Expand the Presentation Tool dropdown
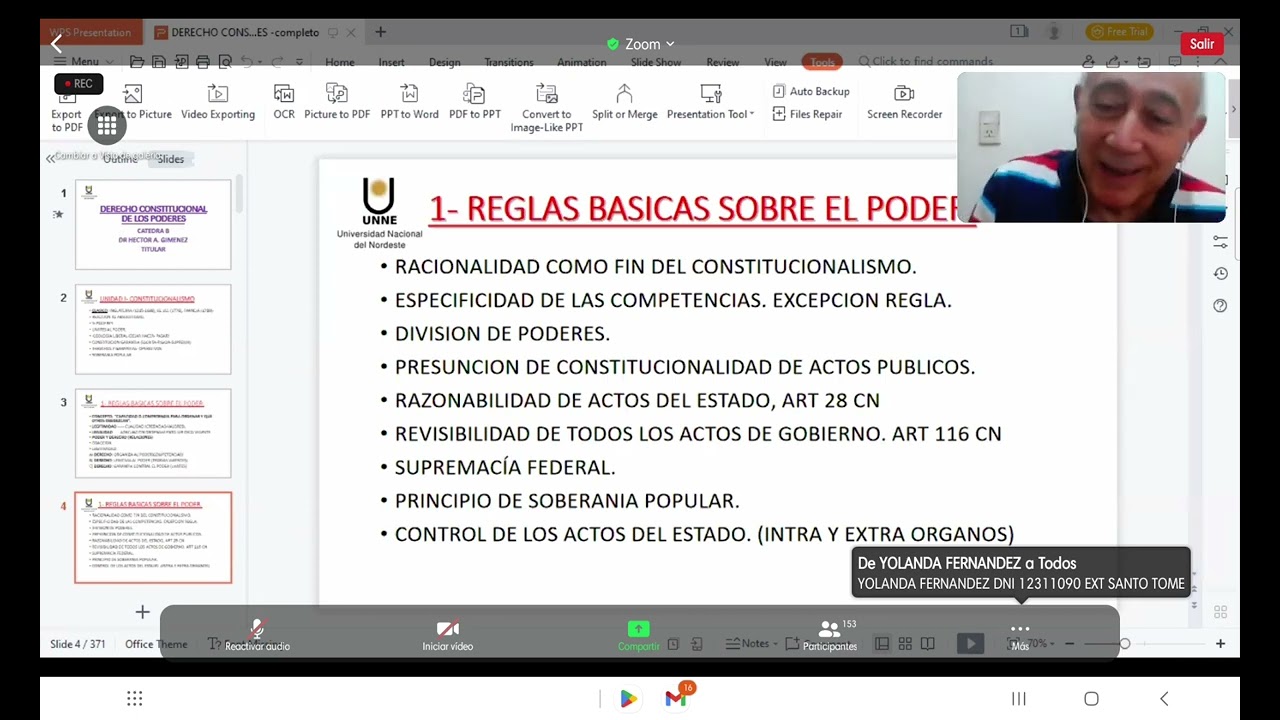This screenshot has width=1280, height=720. click(711, 102)
